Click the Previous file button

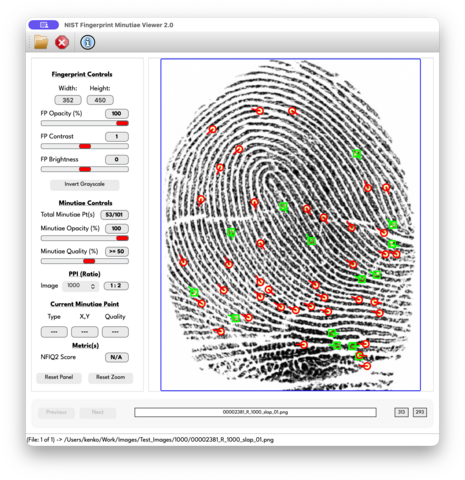pyautogui.click(x=56, y=412)
